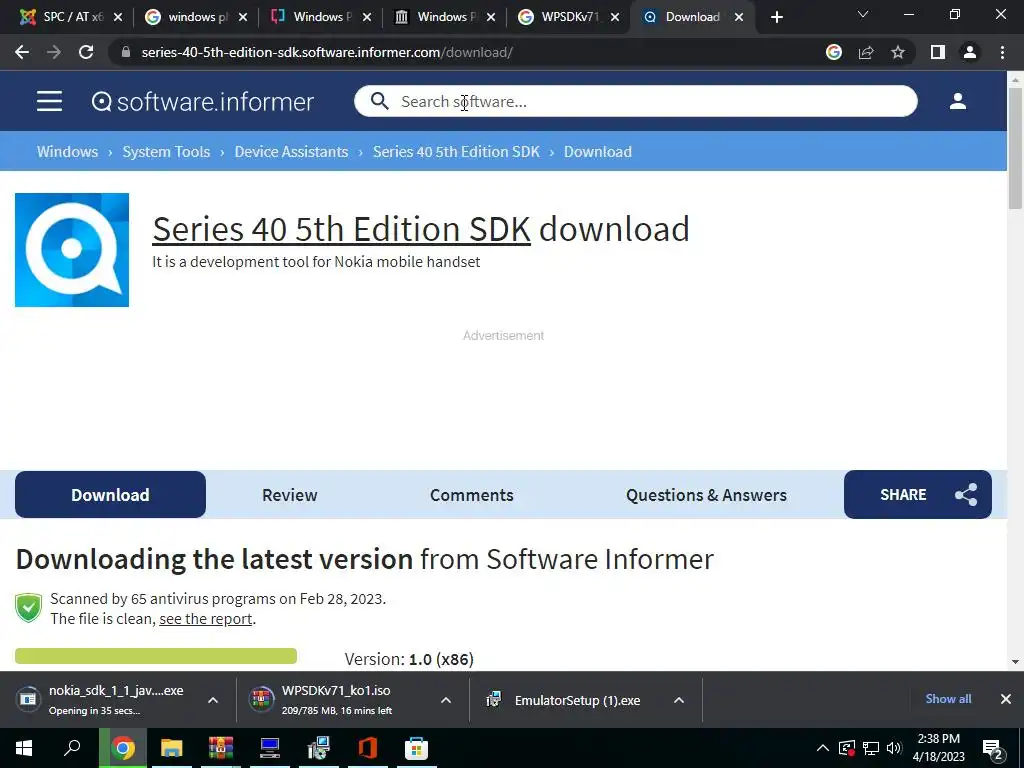Open Questions & Answers tab
Image resolution: width=1024 pixels, height=768 pixels.
coord(706,495)
